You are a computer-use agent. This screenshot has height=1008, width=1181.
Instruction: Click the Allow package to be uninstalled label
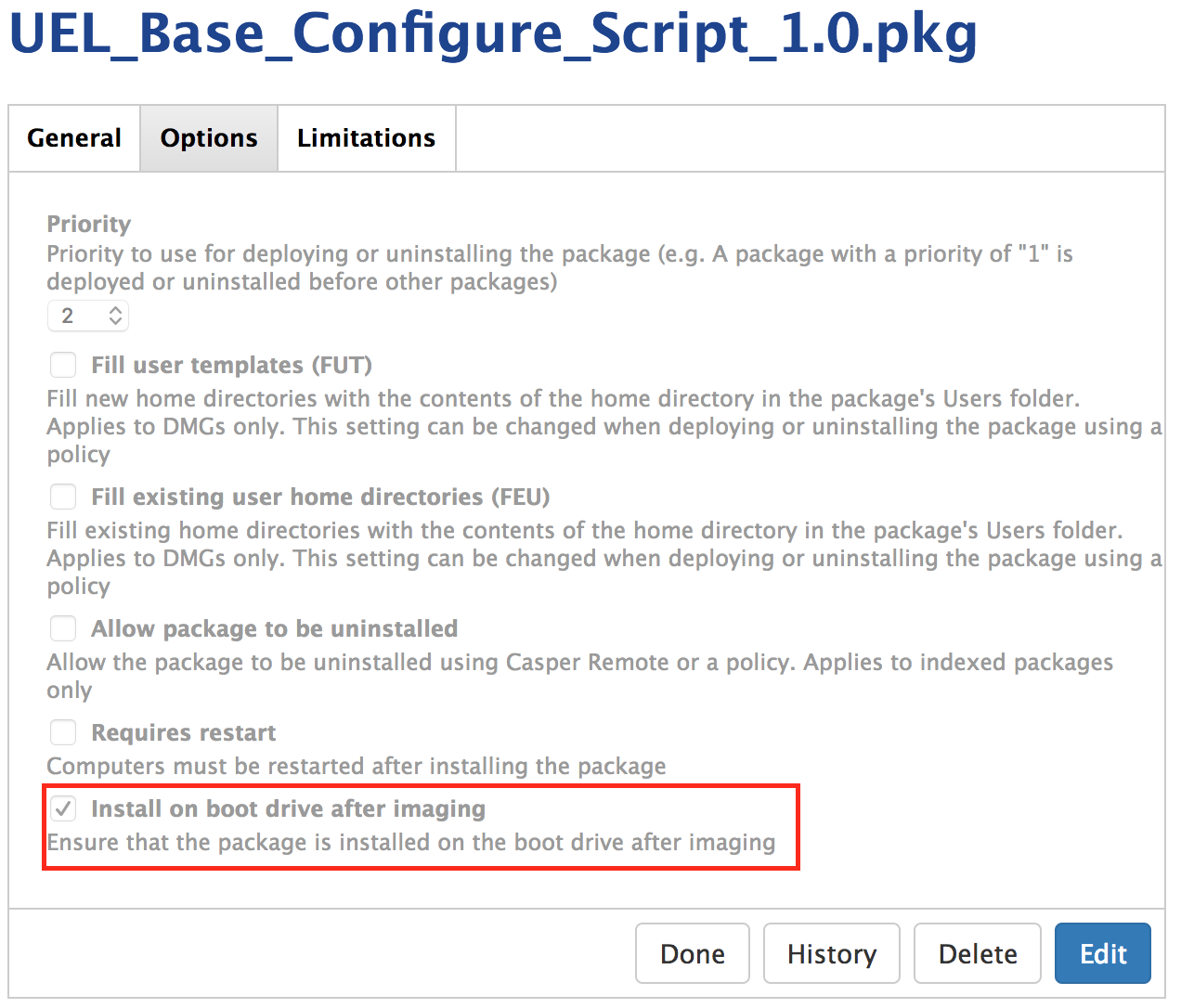click(x=274, y=628)
